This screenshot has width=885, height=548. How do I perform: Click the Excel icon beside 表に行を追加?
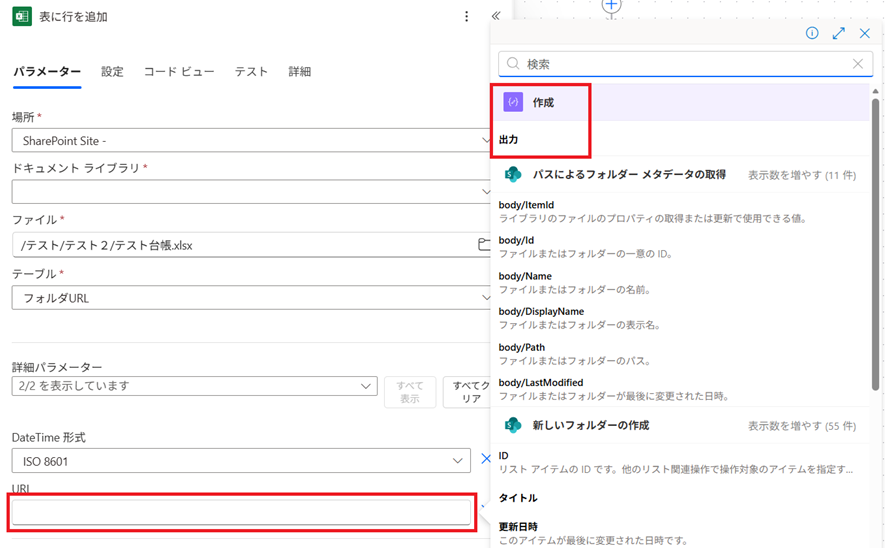pyautogui.click(x=21, y=17)
